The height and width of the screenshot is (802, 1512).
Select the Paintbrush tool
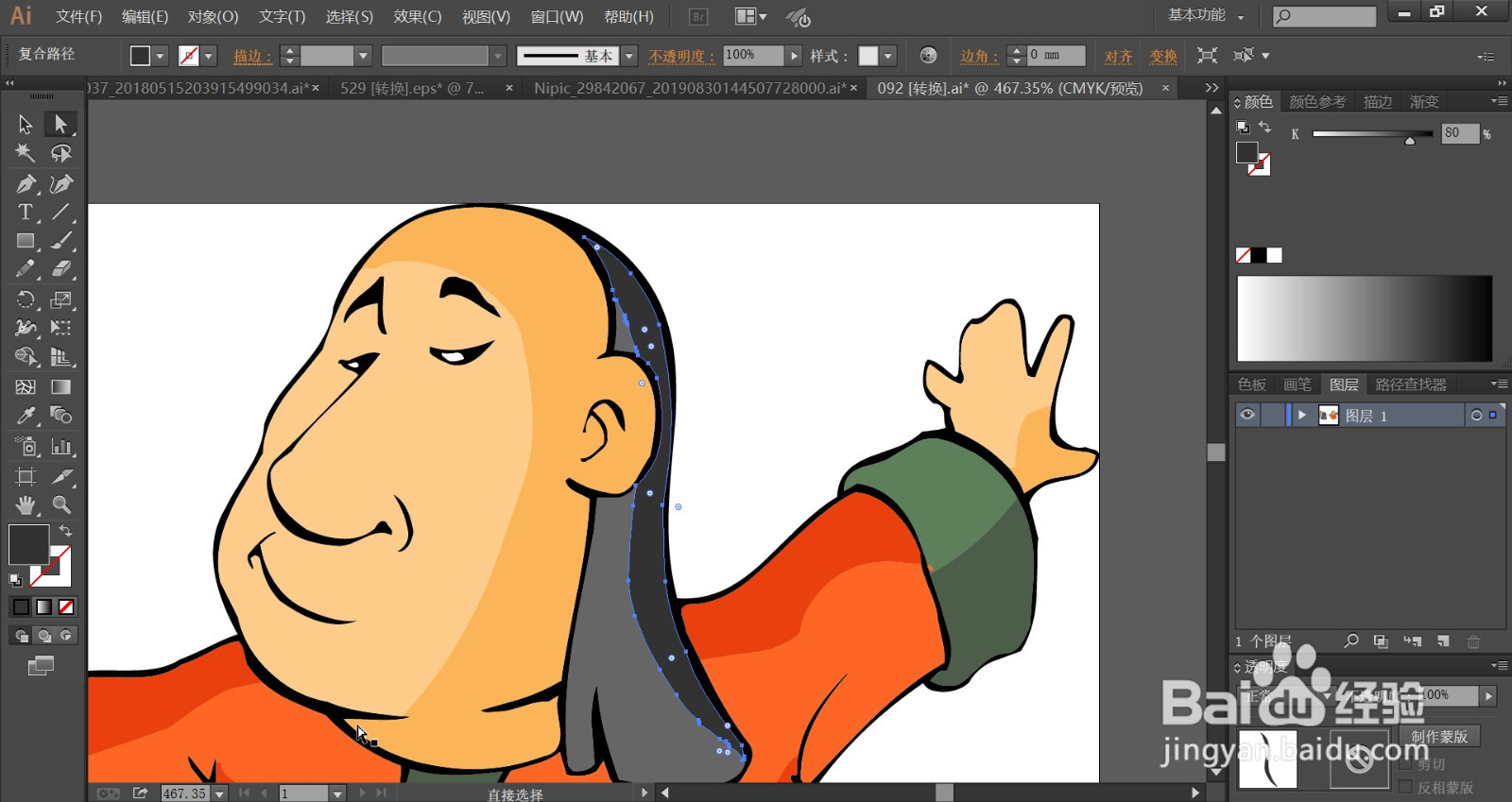tap(61, 241)
